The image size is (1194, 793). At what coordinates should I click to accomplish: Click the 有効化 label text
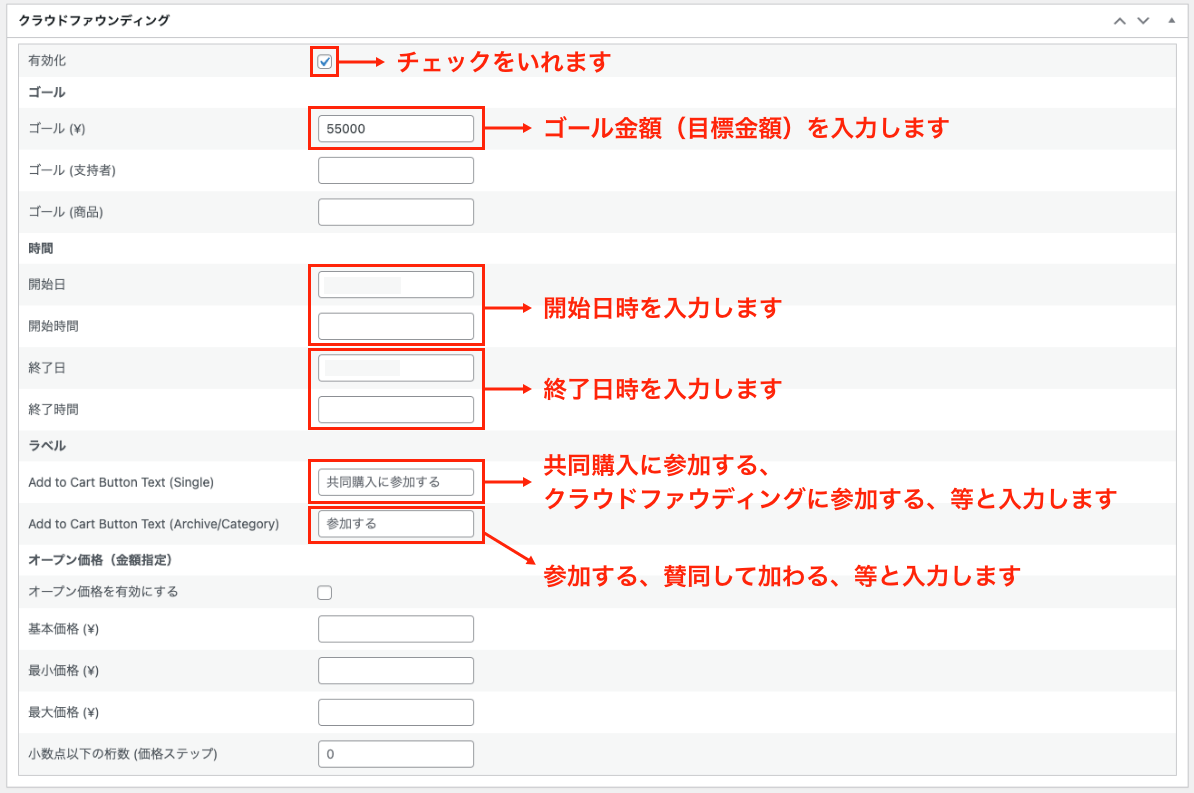(47, 61)
